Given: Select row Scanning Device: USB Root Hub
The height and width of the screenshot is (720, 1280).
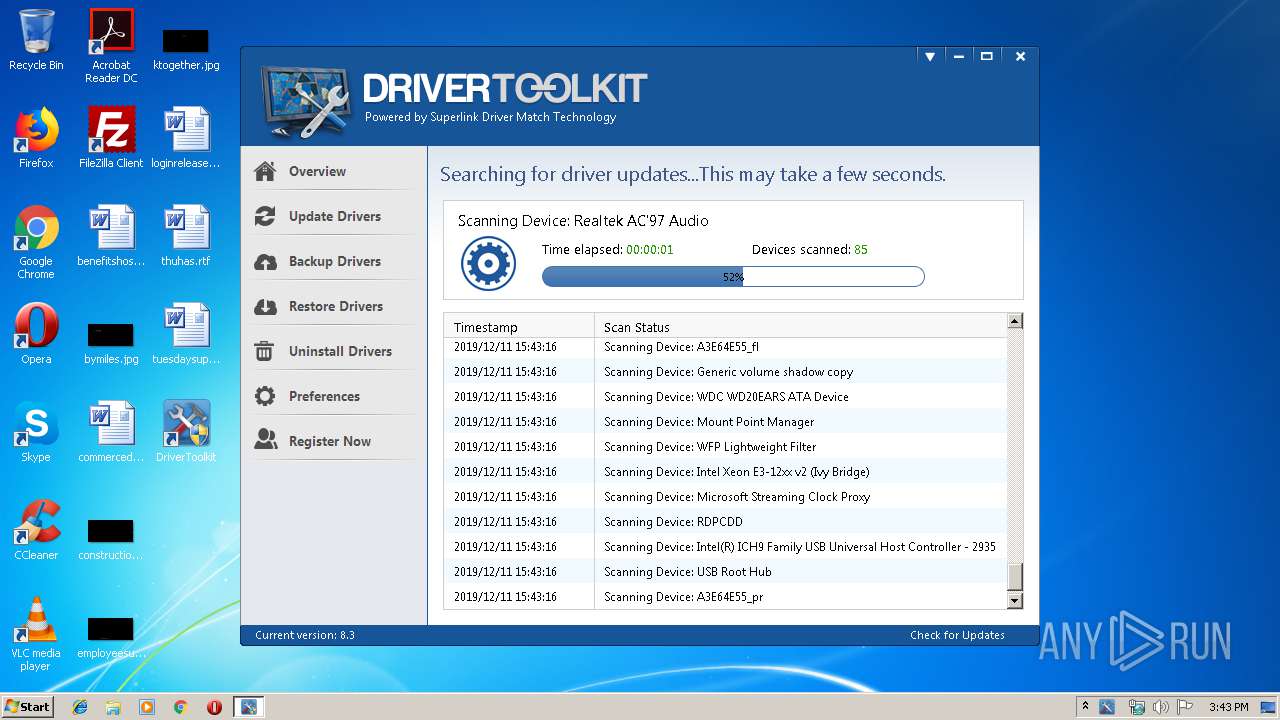Looking at the screenshot, I should click(x=725, y=572).
